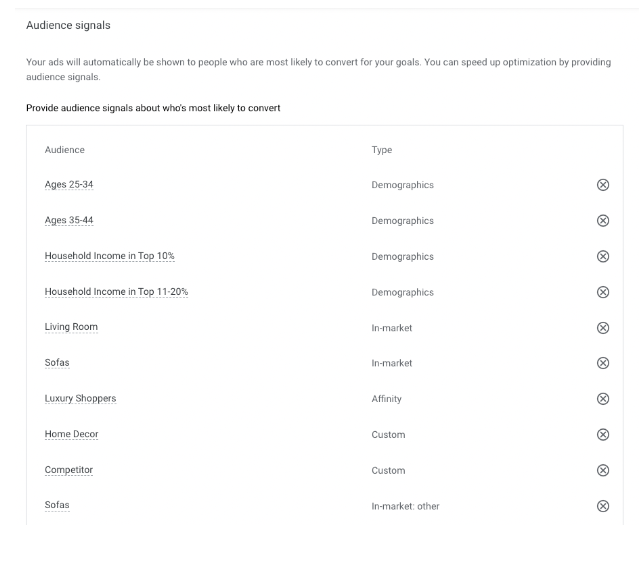The height and width of the screenshot is (561, 640).
Task: Remove Household Income in Top 10% signal
Action: pyautogui.click(x=602, y=256)
